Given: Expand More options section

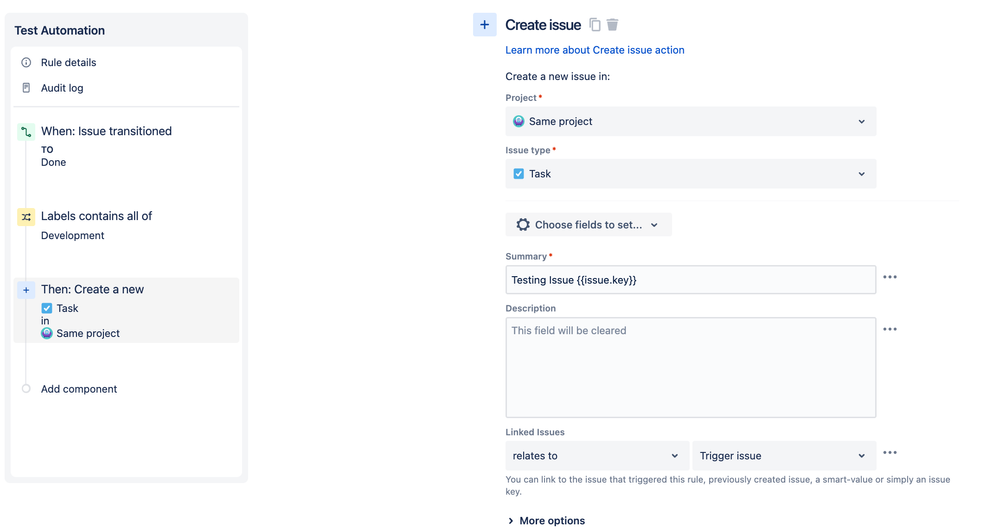Looking at the screenshot, I should 545,521.
